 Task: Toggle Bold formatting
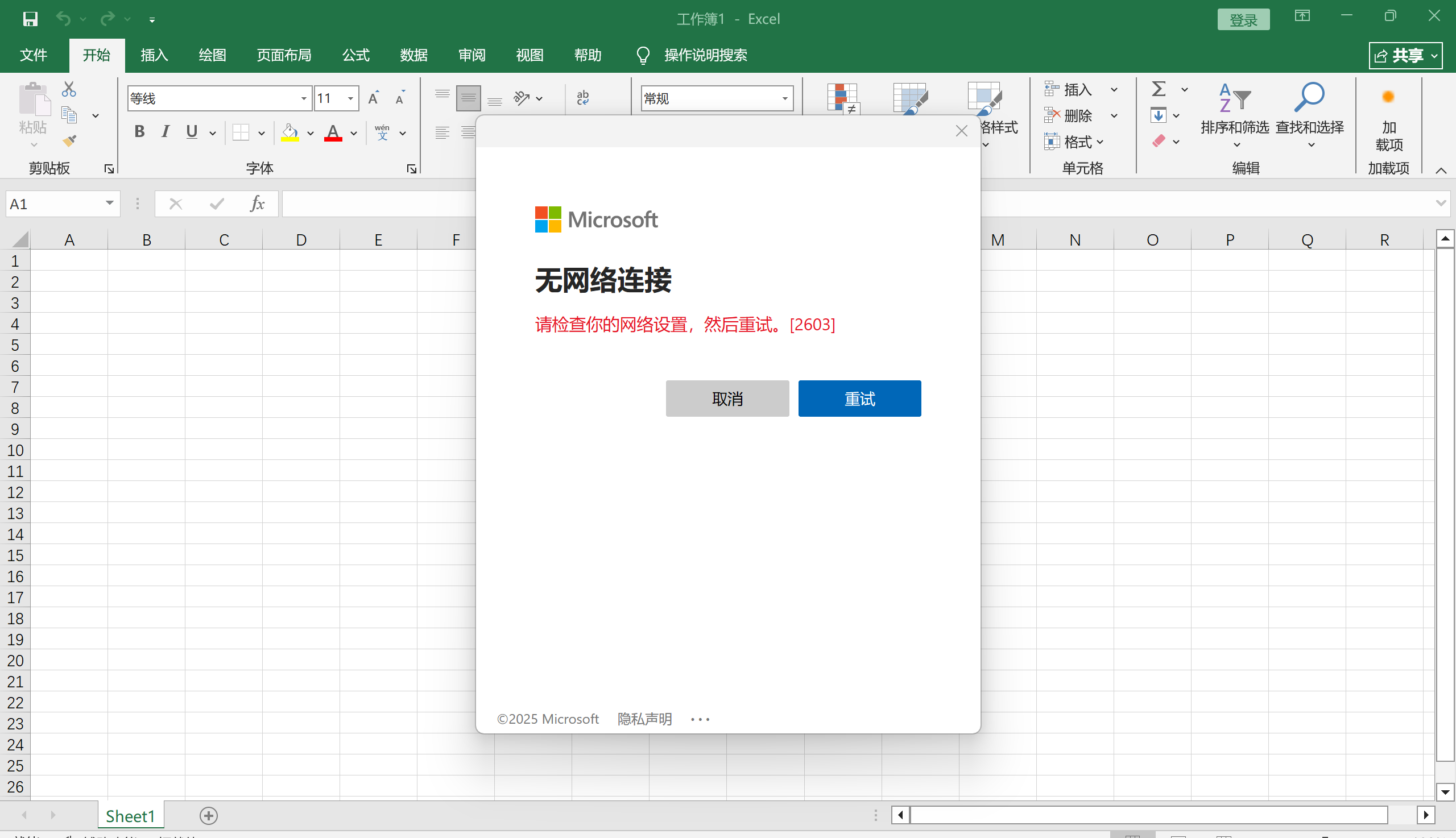139,132
